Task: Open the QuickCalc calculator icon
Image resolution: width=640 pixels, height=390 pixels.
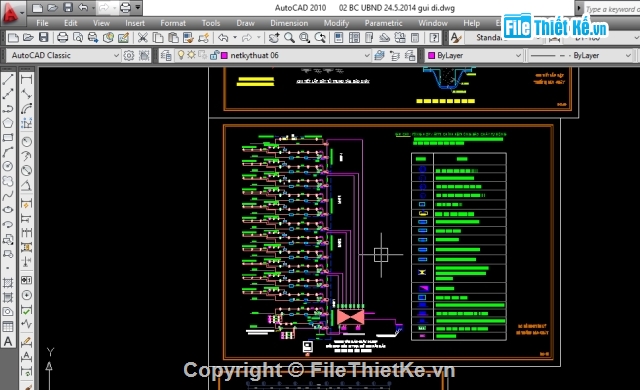Action: 415,38
